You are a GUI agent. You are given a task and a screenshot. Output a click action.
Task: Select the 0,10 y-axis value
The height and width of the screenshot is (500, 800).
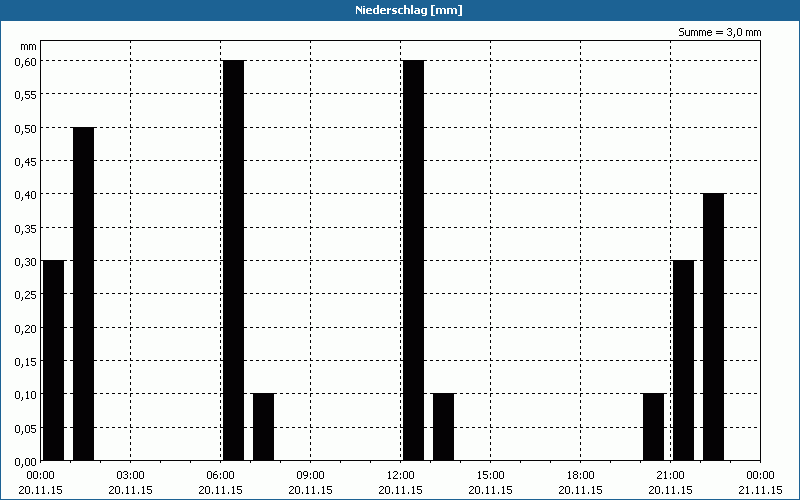(x=26, y=394)
